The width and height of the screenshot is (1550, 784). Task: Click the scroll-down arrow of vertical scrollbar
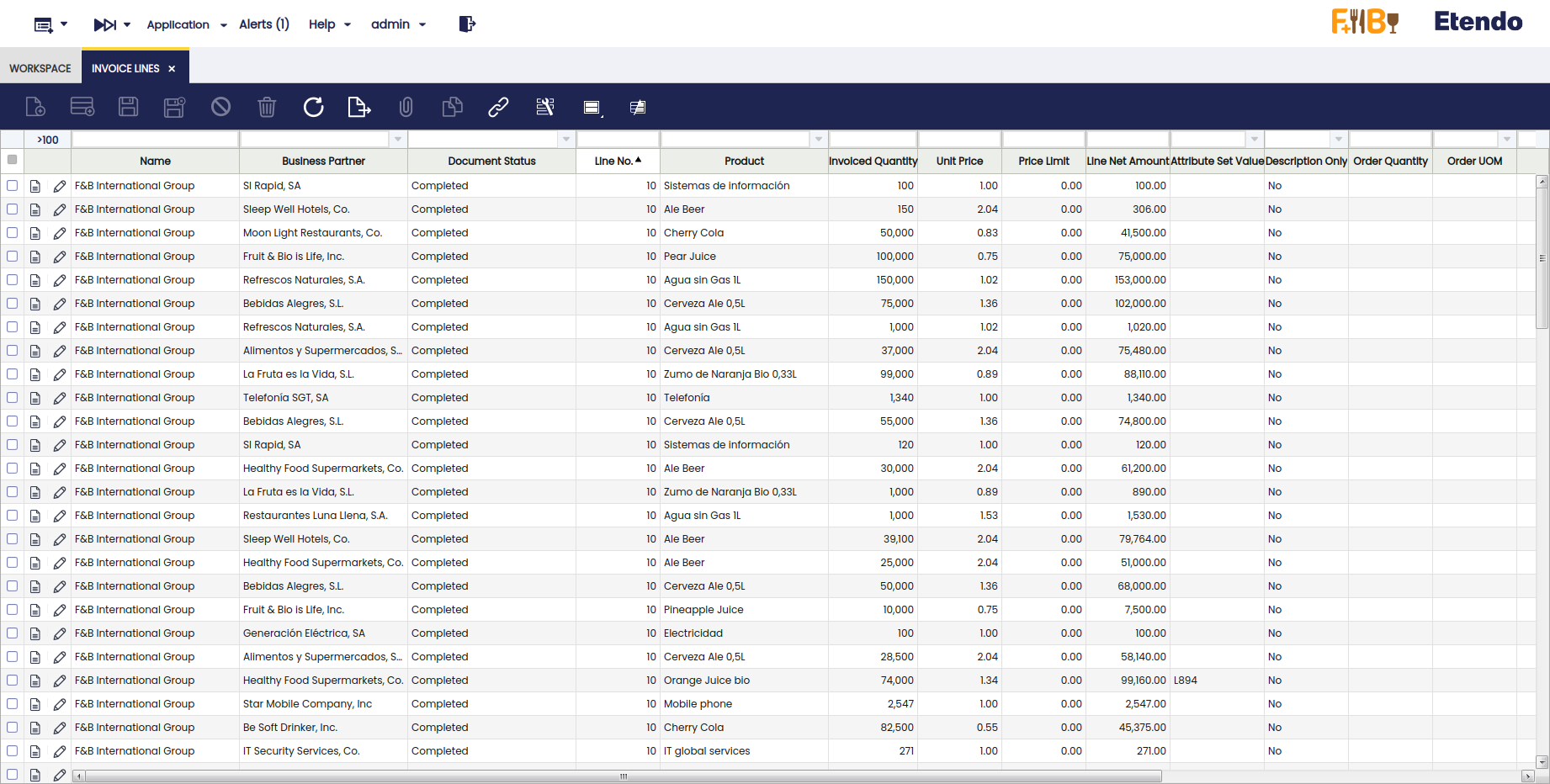1542,762
